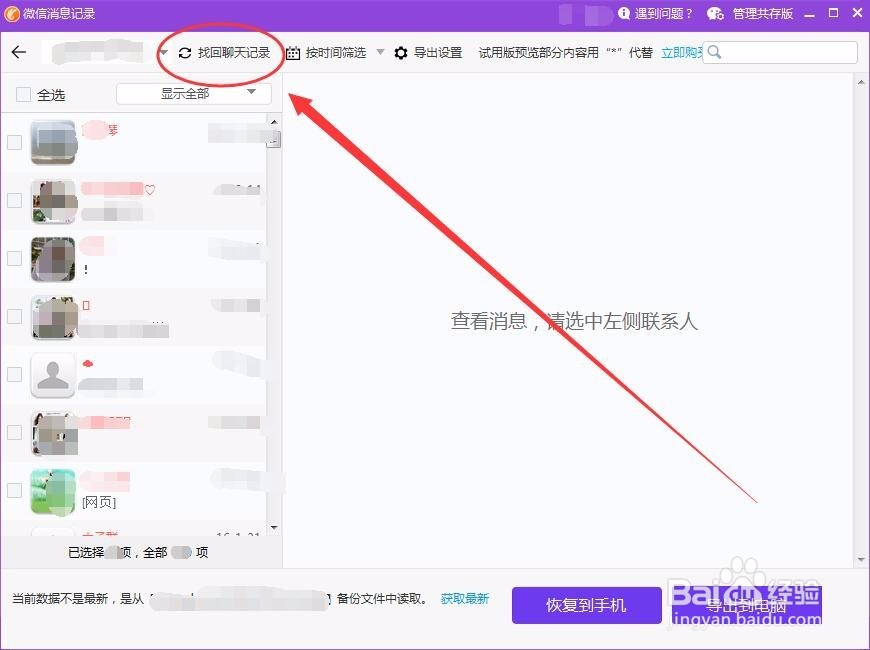870x650 pixels.
Task: Check the box for contact with '!' message
Action: [14, 258]
